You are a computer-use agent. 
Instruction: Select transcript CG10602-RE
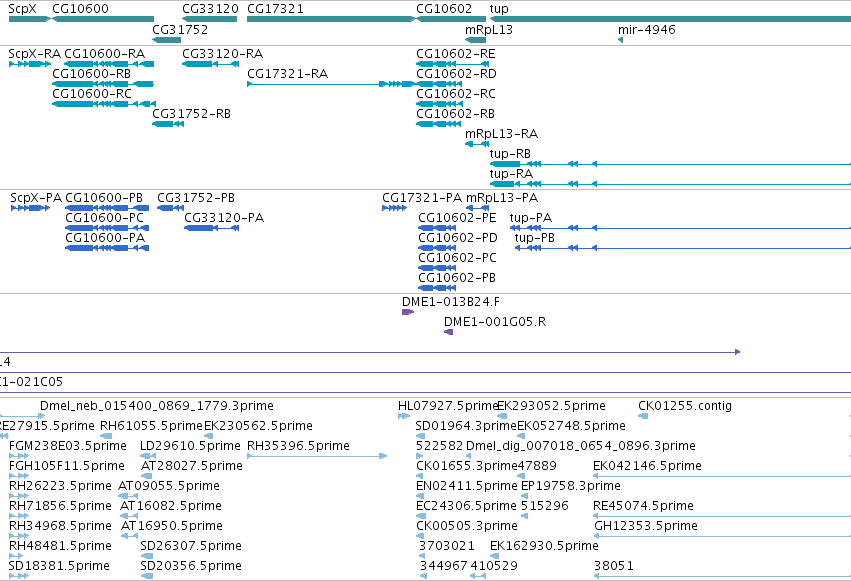point(452,64)
